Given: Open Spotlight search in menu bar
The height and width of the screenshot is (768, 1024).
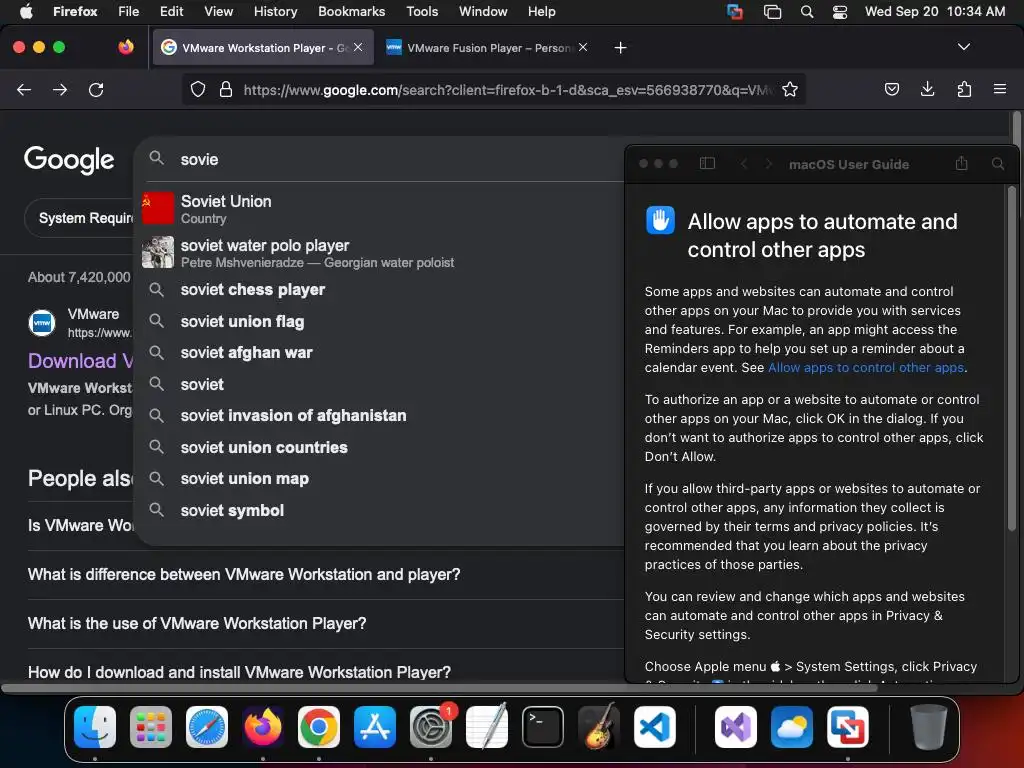Looking at the screenshot, I should 807,11.
